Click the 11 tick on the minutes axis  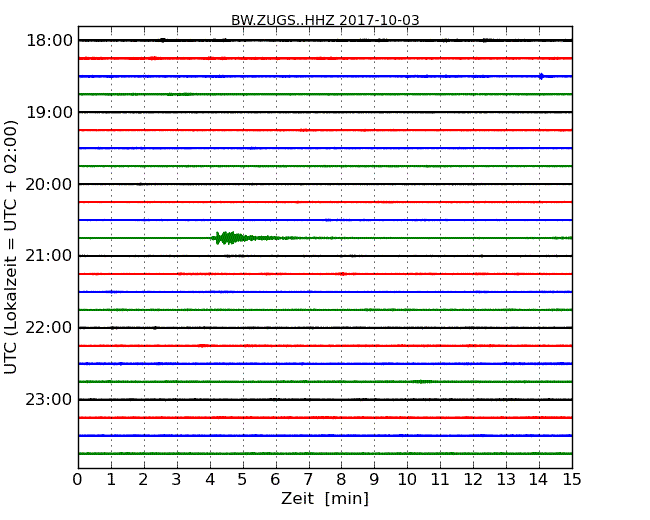tap(440, 480)
